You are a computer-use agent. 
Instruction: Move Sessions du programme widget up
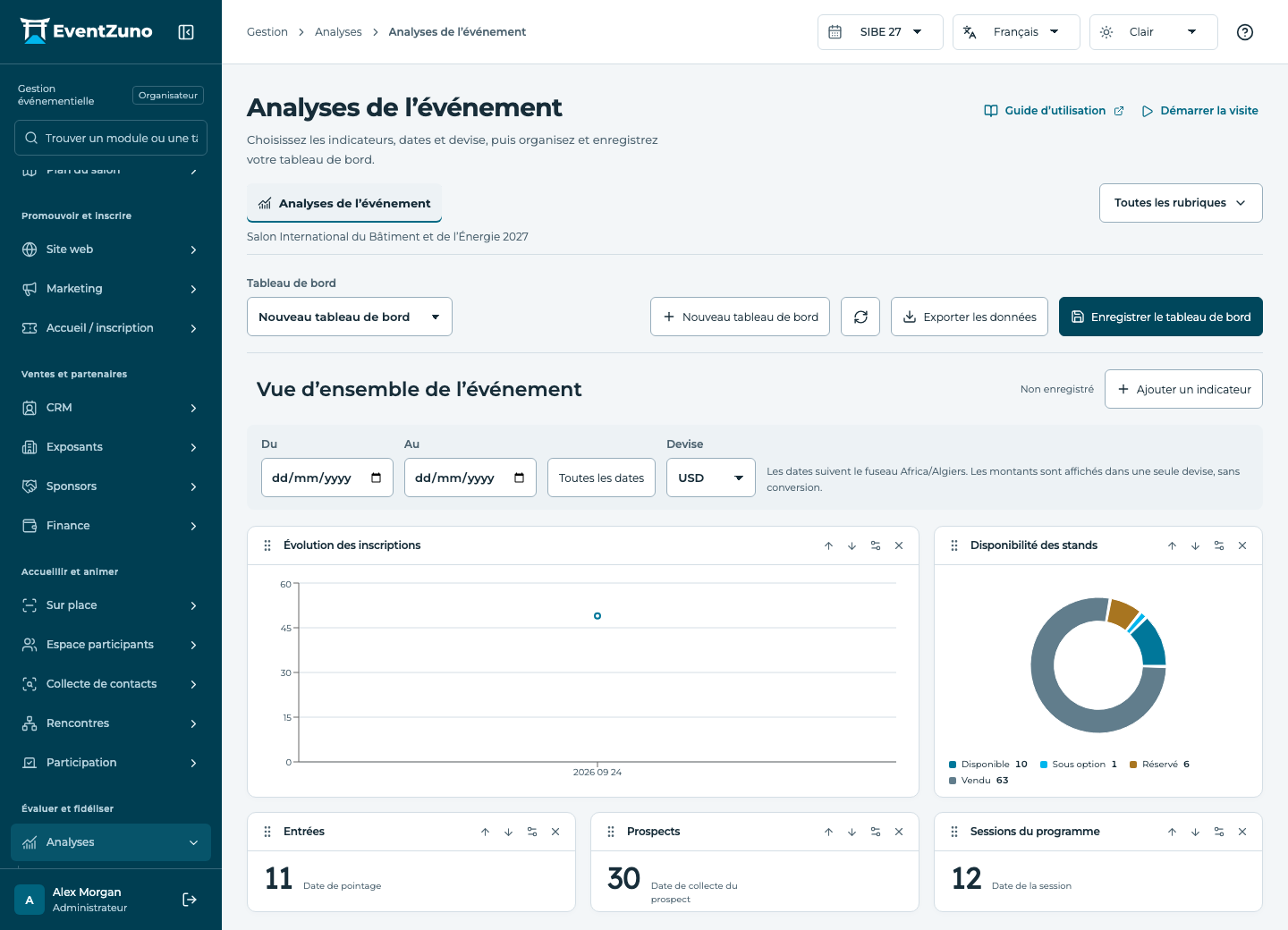click(x=1173, y=832)
